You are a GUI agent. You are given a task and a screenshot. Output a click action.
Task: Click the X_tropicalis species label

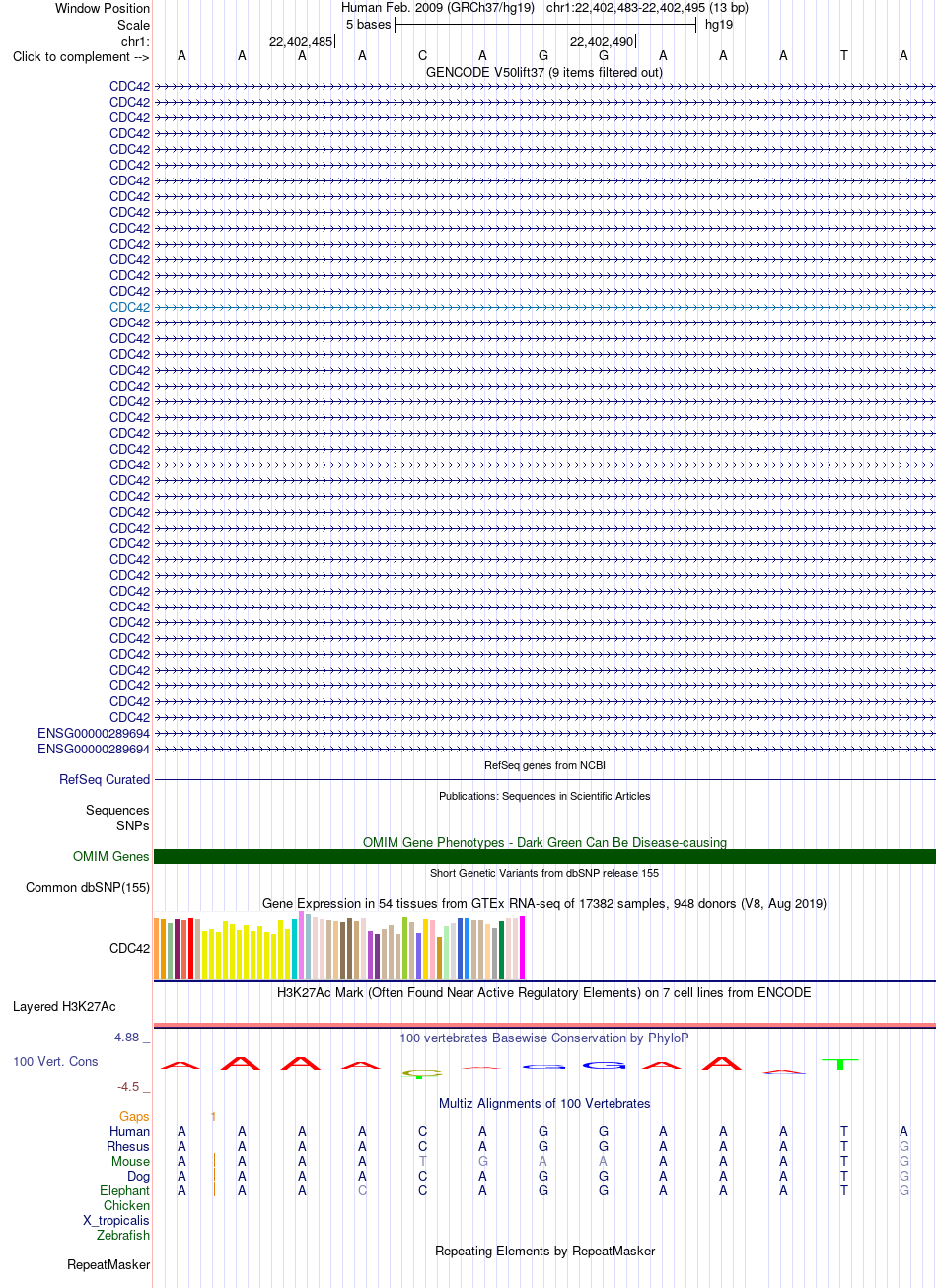tap(116, 1220)
